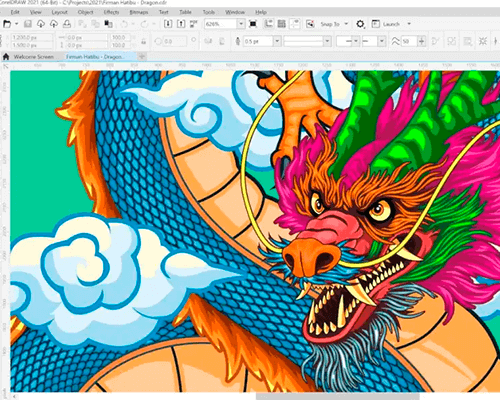Click the Cut icon in the toolbar

coord(82,24)
